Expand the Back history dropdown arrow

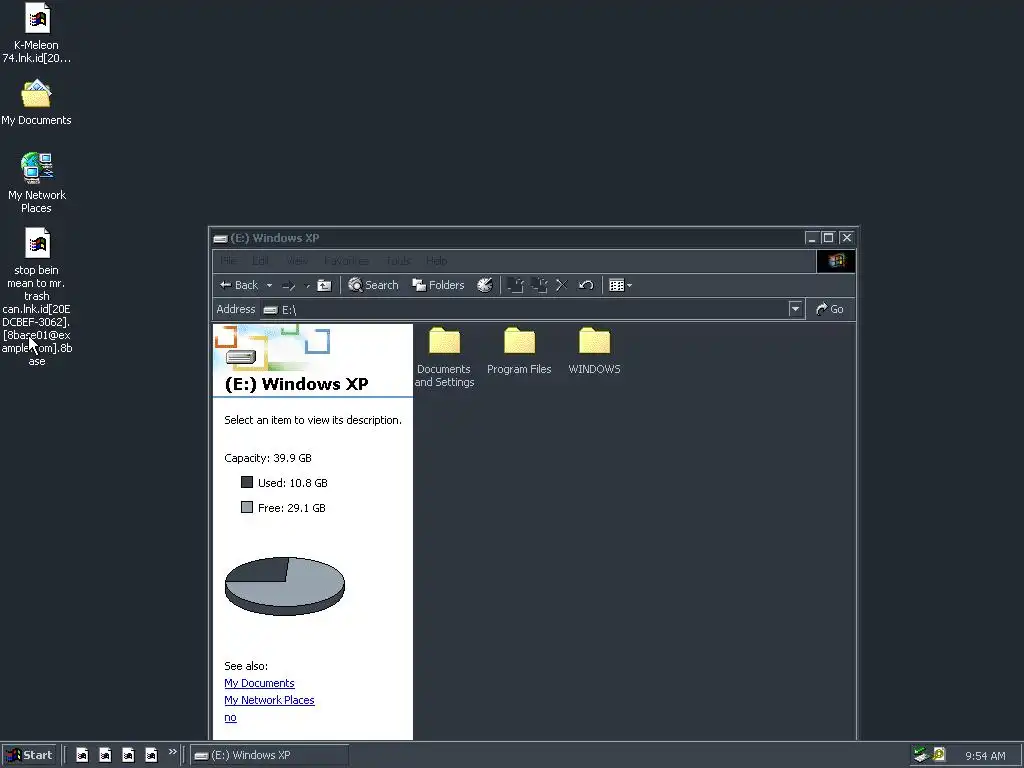click(x=269, y=286)
